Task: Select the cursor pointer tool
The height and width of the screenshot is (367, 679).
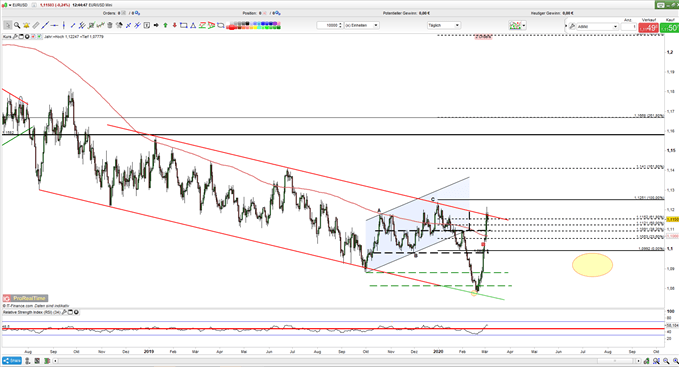Action: tap(7, 26)
